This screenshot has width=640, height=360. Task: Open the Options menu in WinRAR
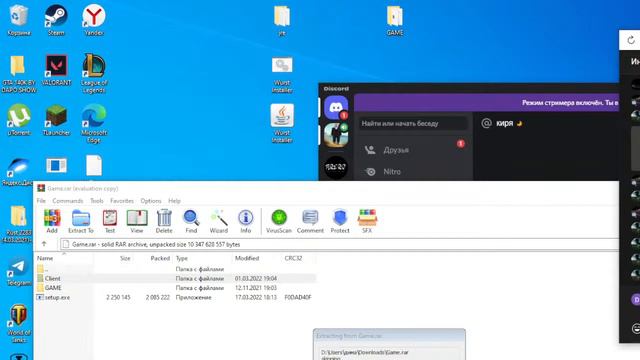(x=151, y=201)
